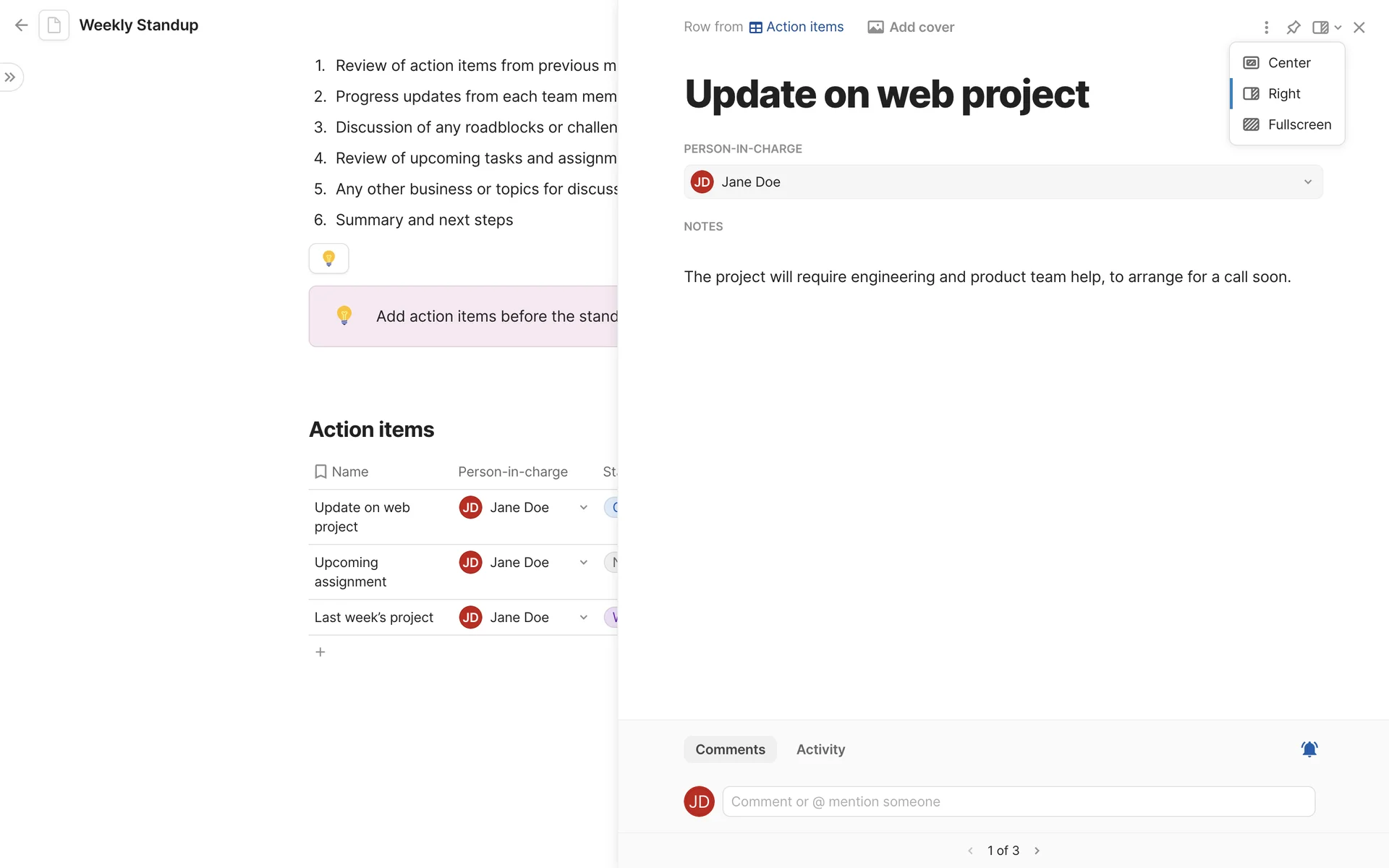Select Center layout option

point(1288,63)
